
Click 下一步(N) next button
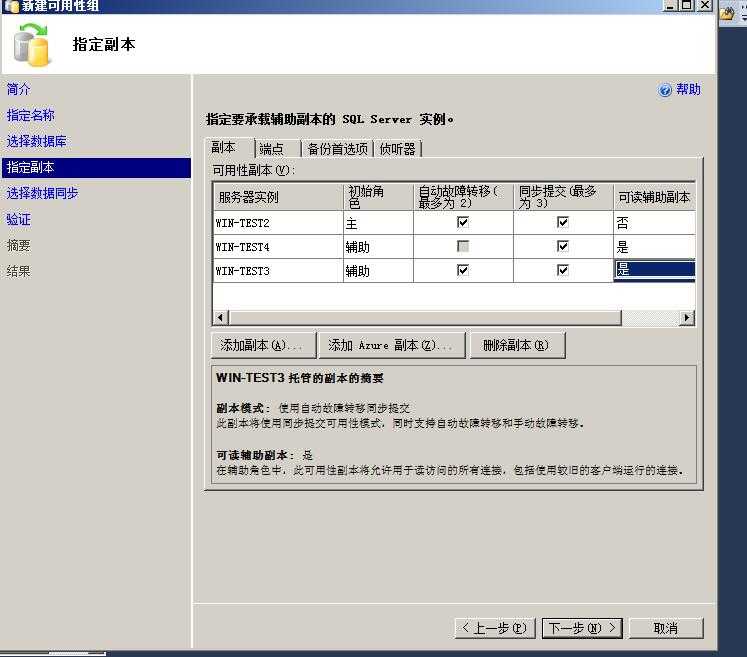(x=582, y=628)
